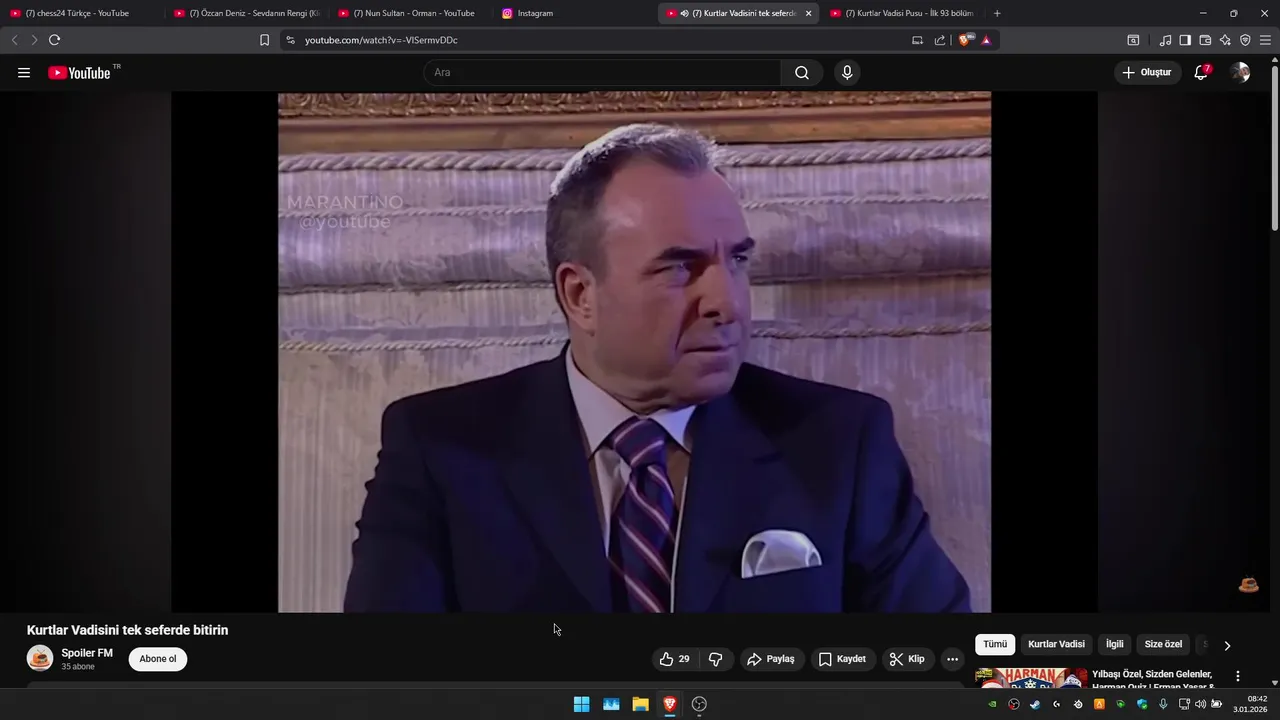
Task: Switch to Özcan Deniz Sevdanın Rengi tab
Action: click(x=246, y=13)
